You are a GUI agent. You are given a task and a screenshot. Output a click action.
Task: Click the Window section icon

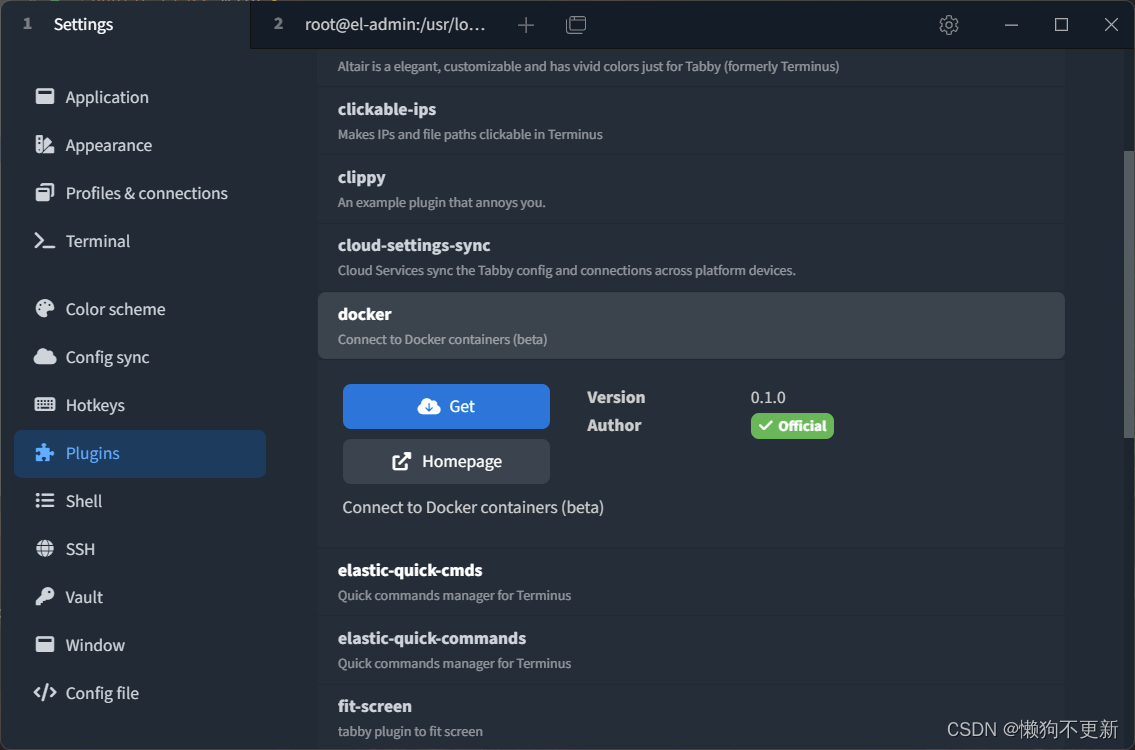tap(45, 644)
